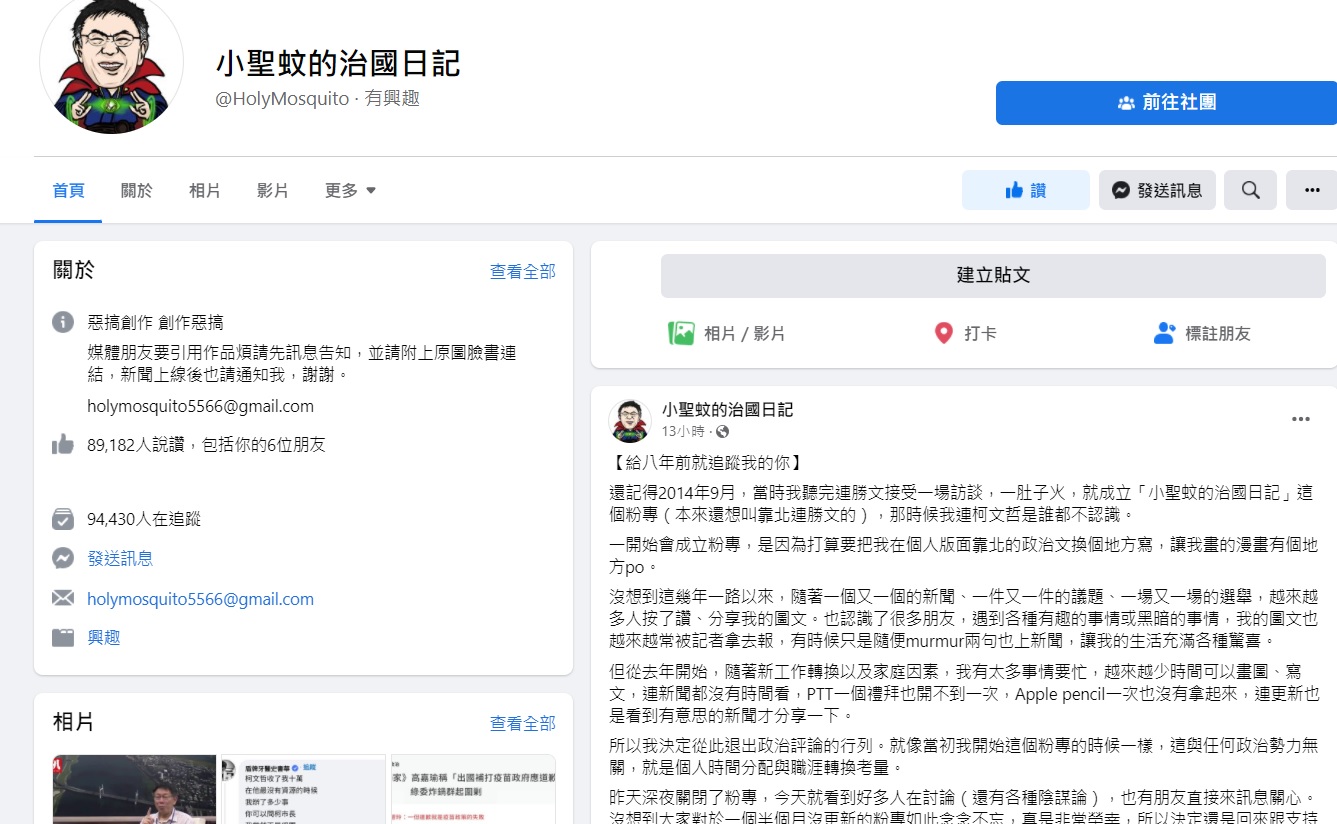The image size is (1337, 824).
Task: Click 查看全部 in the 關於 section
Action: click(x=522, y=272)
